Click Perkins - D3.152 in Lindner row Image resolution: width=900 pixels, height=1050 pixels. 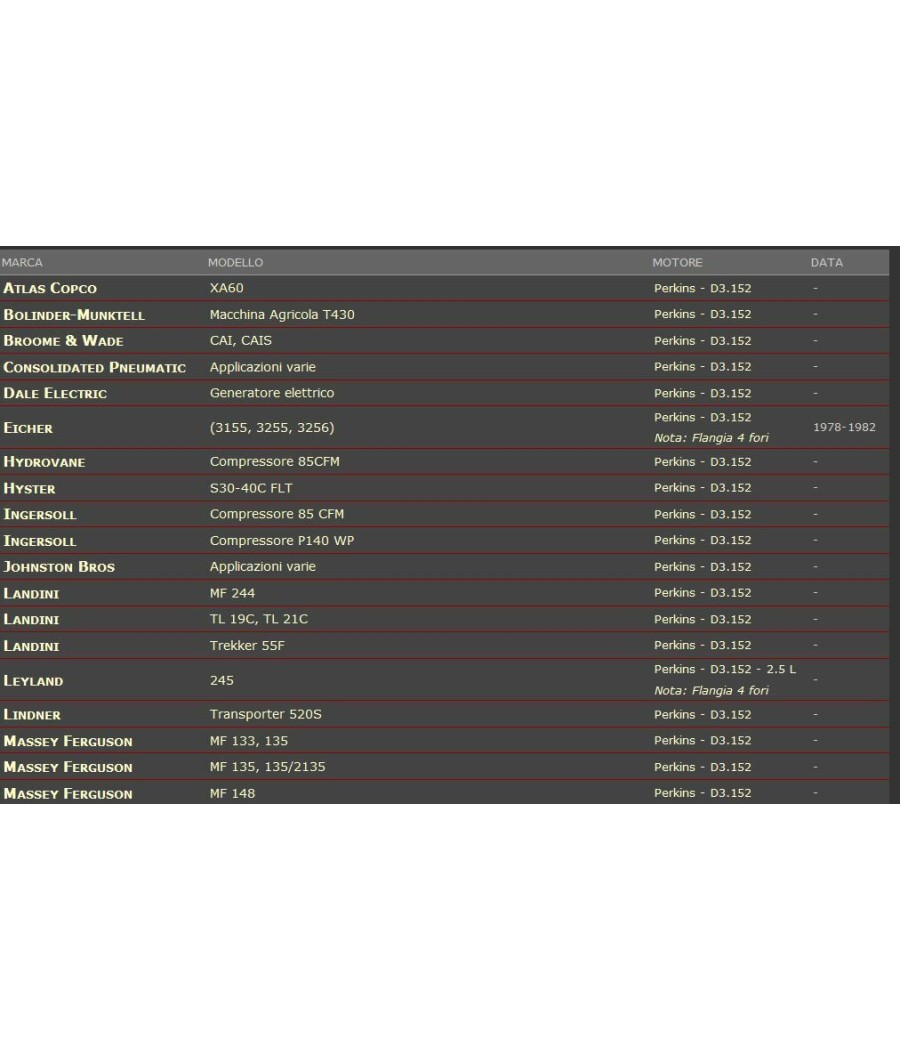702,715
